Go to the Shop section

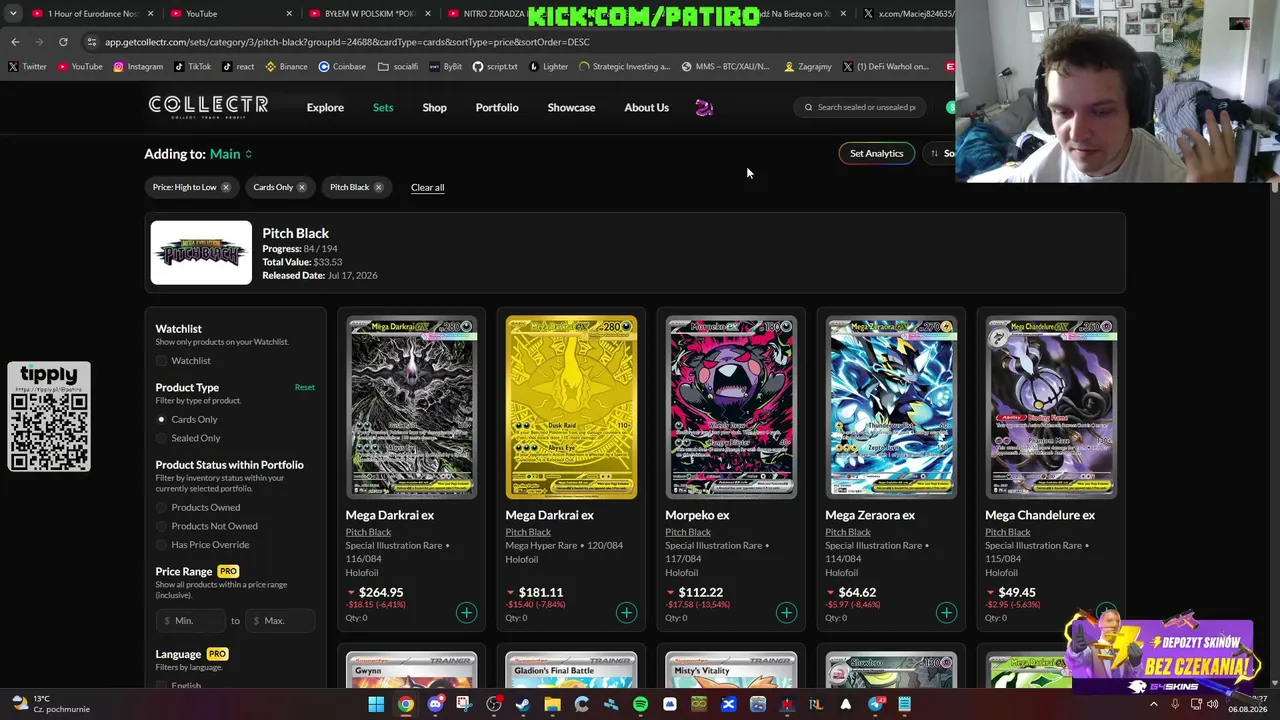tap(434, 108)
